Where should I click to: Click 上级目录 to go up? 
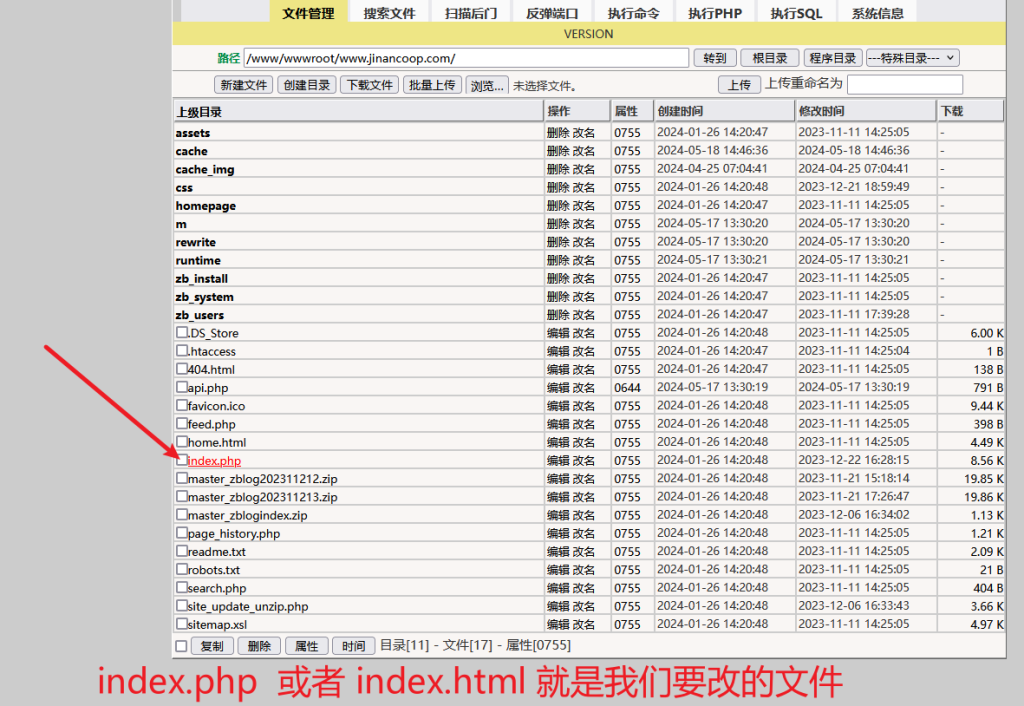click(199, 112)
